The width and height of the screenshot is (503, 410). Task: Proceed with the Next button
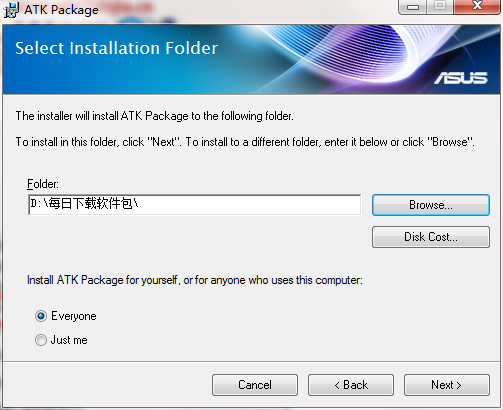click(447, 385)
